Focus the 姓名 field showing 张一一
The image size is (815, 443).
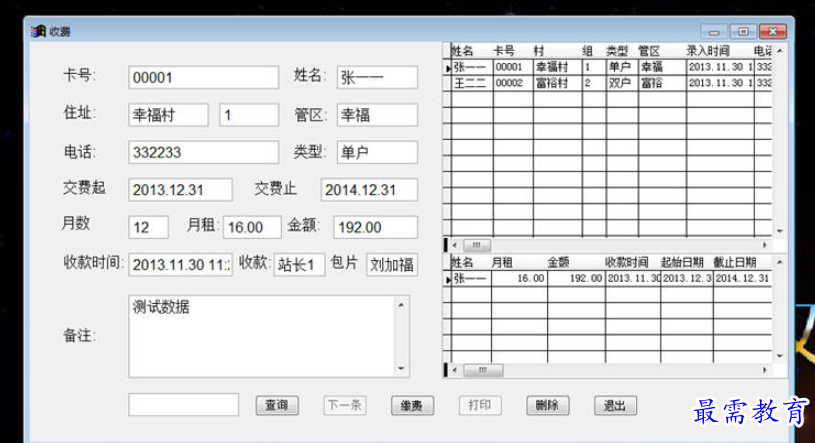click(377, 77)
